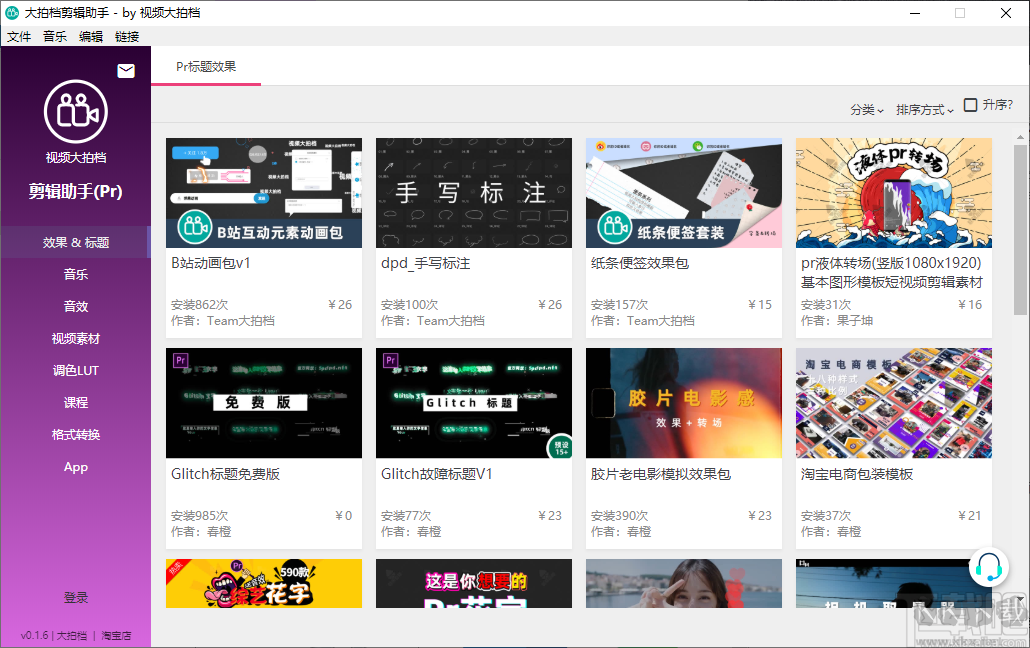Viewport: 1030px width, 648px height.
Task: Open the customer service chat bubble
Action: click(x=990, y=567)
